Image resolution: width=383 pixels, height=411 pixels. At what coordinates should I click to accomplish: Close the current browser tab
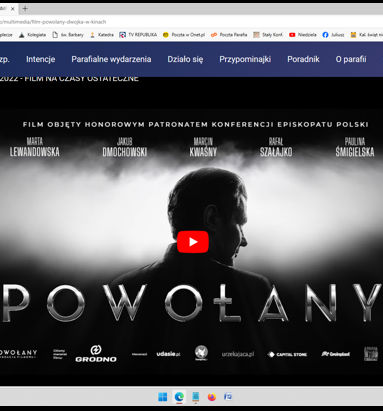pyautogui.click(x=13, y=9)
